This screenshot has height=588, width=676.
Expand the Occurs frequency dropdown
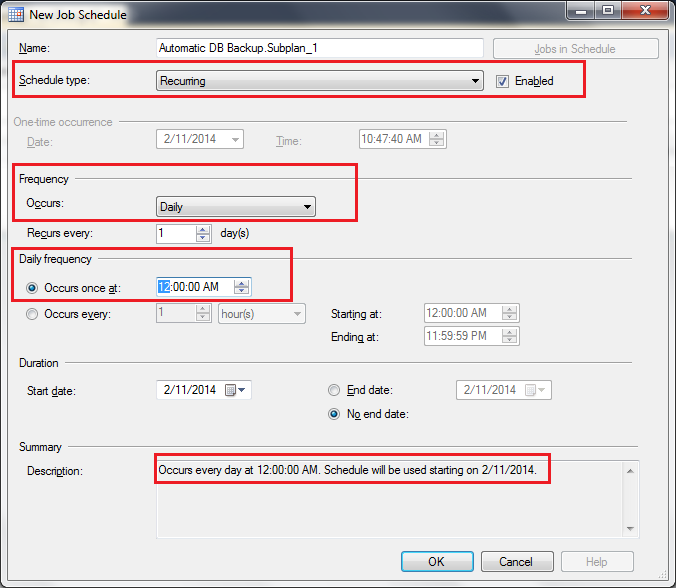click(x=236, y=207)
